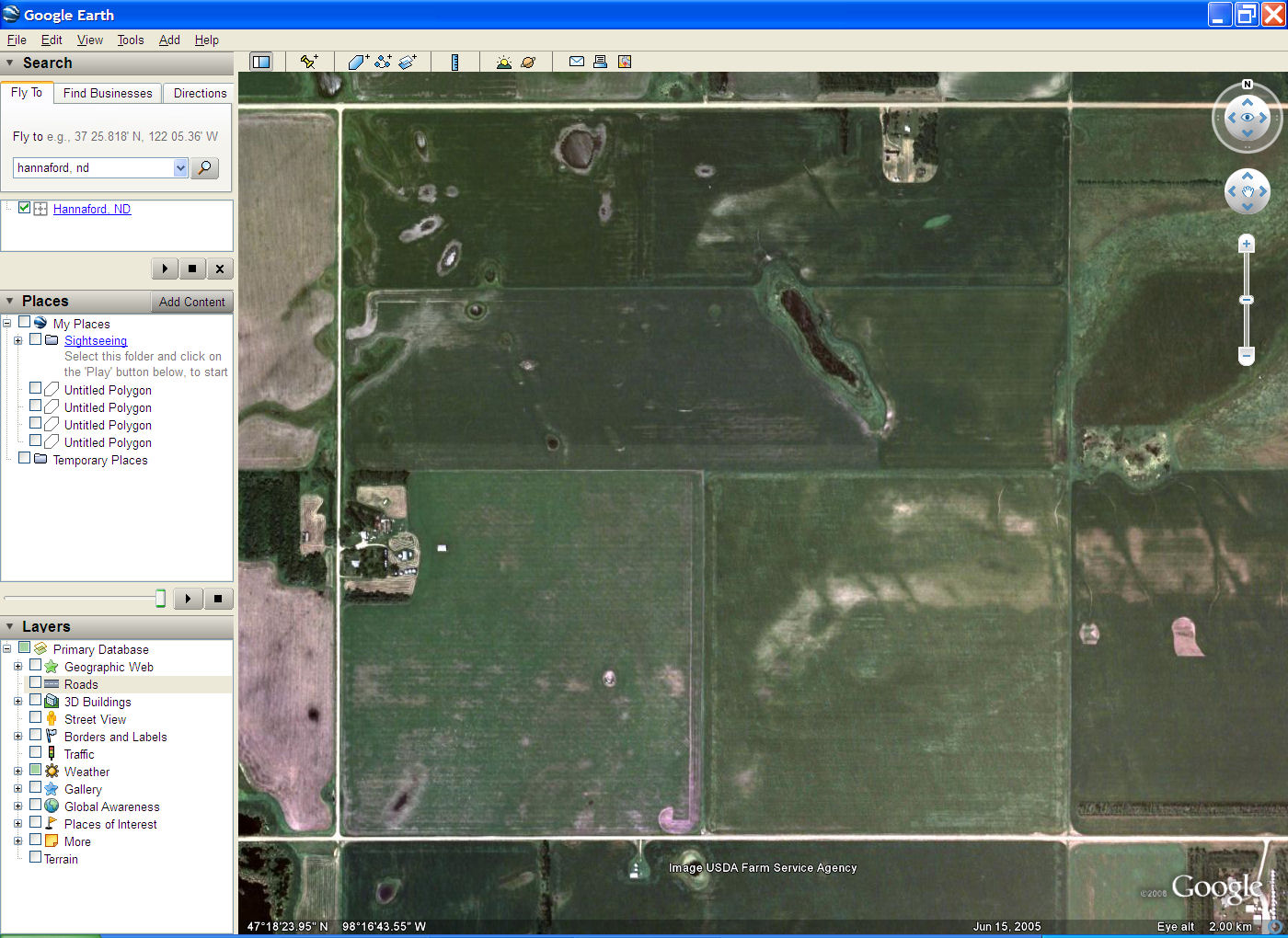
Task: Check the Temporary Places checkbox
Action: tap(25, 459)
